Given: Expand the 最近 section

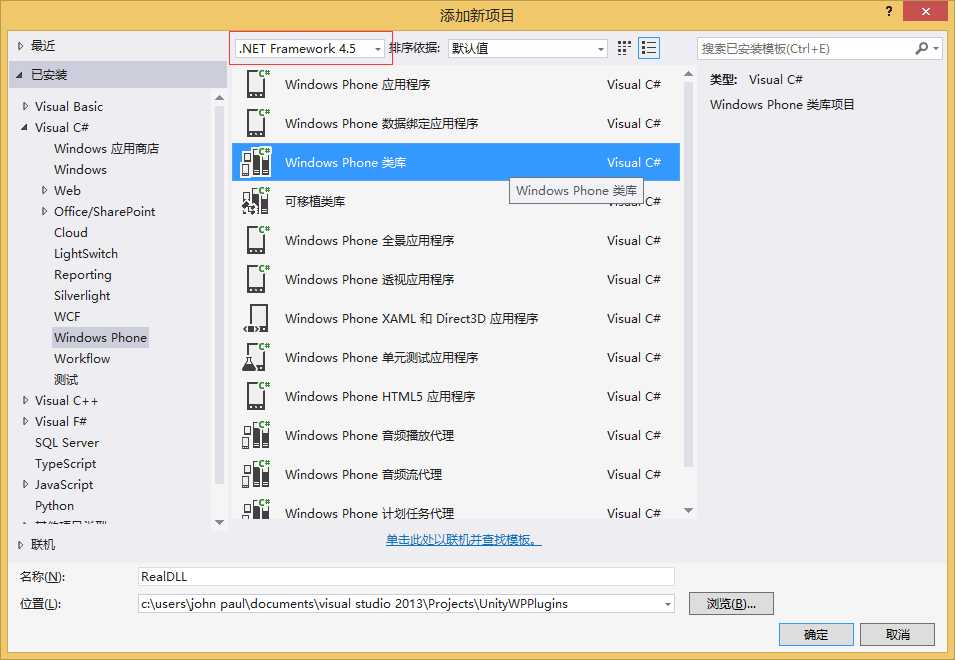Looking at the screenshot, I should (x=20, y=46).
